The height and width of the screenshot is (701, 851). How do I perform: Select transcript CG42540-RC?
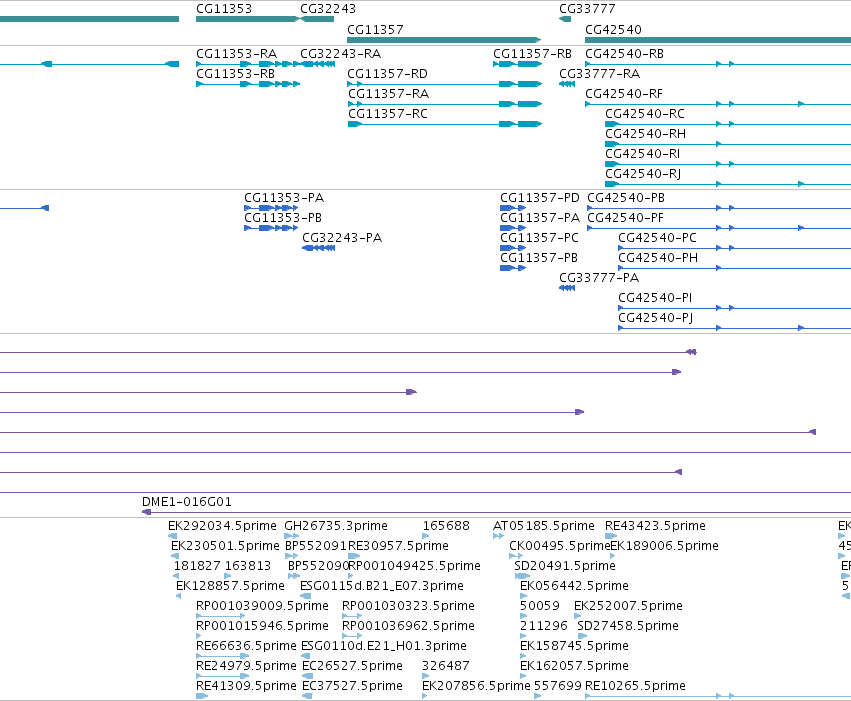(645, 114)
